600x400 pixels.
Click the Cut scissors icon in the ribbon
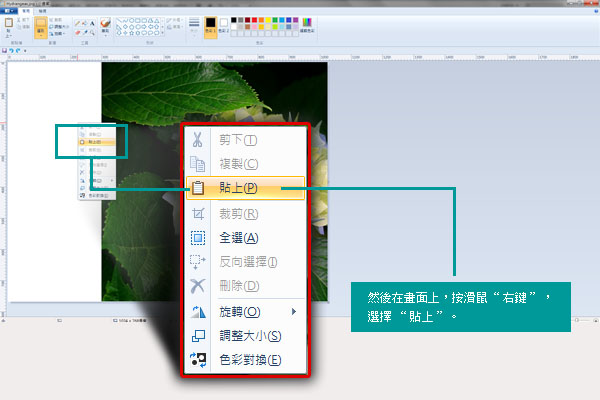pyautogui.click(x=18, y=20)
